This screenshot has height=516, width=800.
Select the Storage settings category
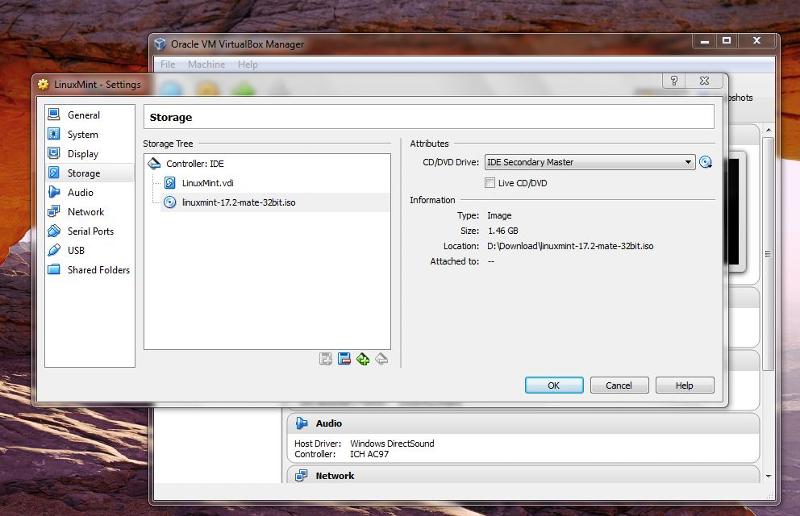[x=84, y=173]
